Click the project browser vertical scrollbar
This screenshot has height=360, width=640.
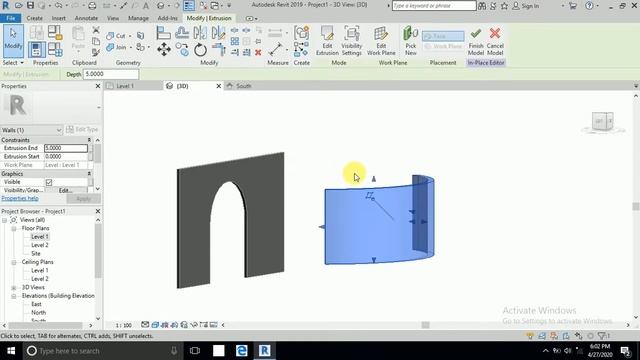point(98,251)
